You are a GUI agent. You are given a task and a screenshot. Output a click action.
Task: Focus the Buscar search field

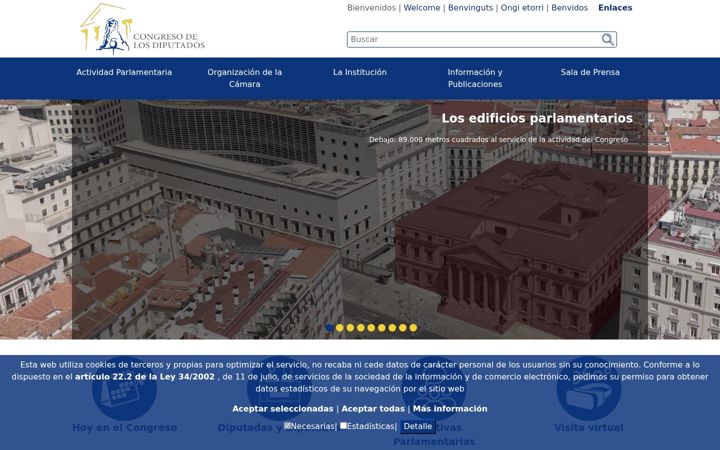(482, 39)
